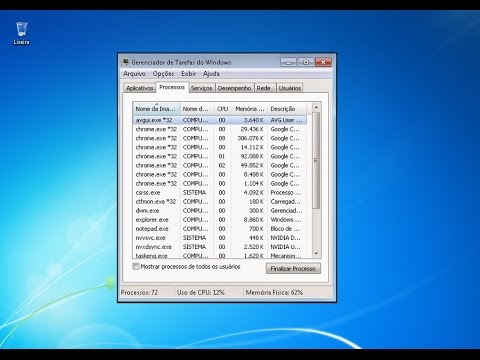Sort by Nome da Imagem column header
Screen dimensions: 480x360
156,109
